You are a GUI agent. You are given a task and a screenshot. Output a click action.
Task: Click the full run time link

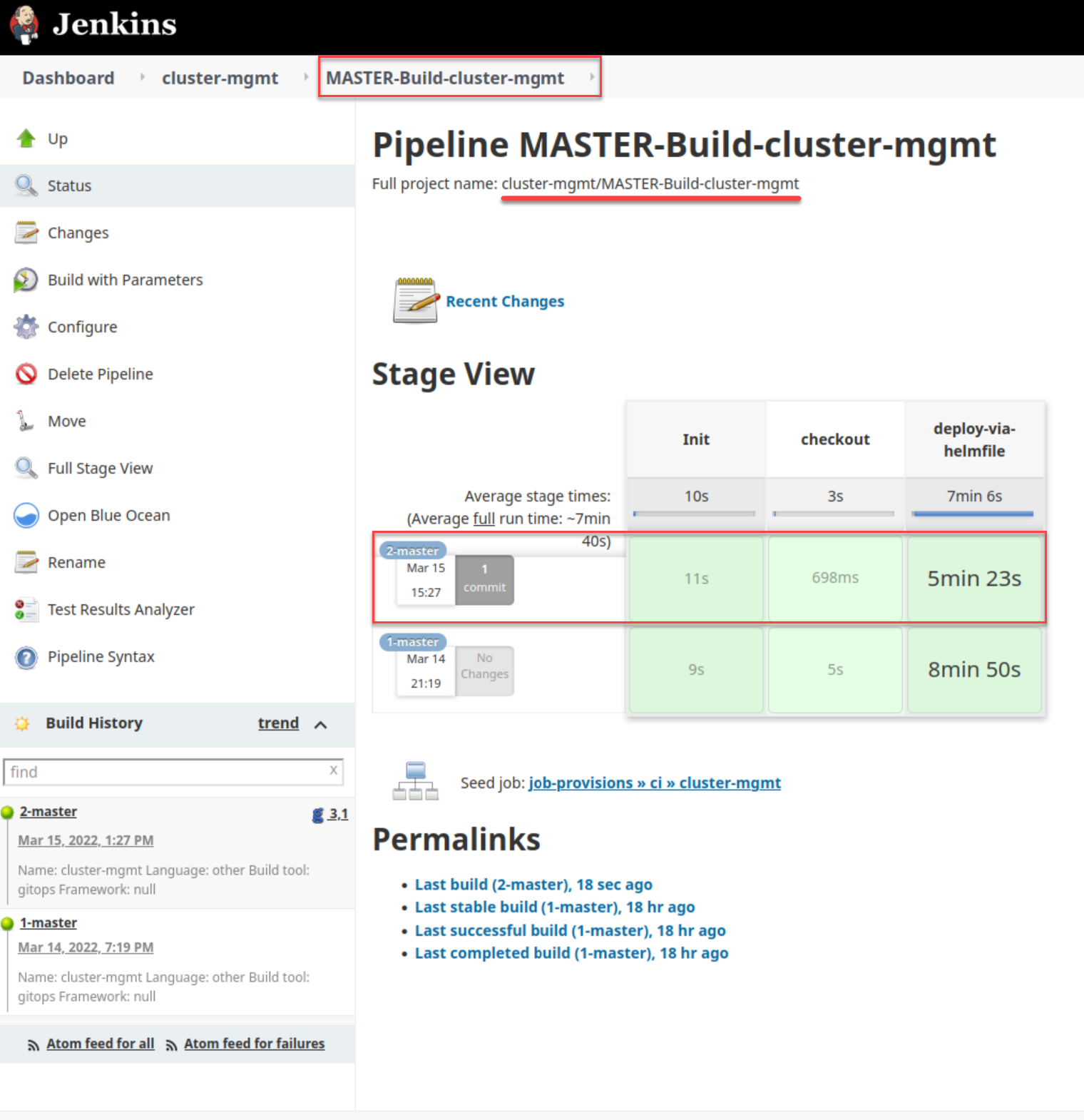[484, 519]
